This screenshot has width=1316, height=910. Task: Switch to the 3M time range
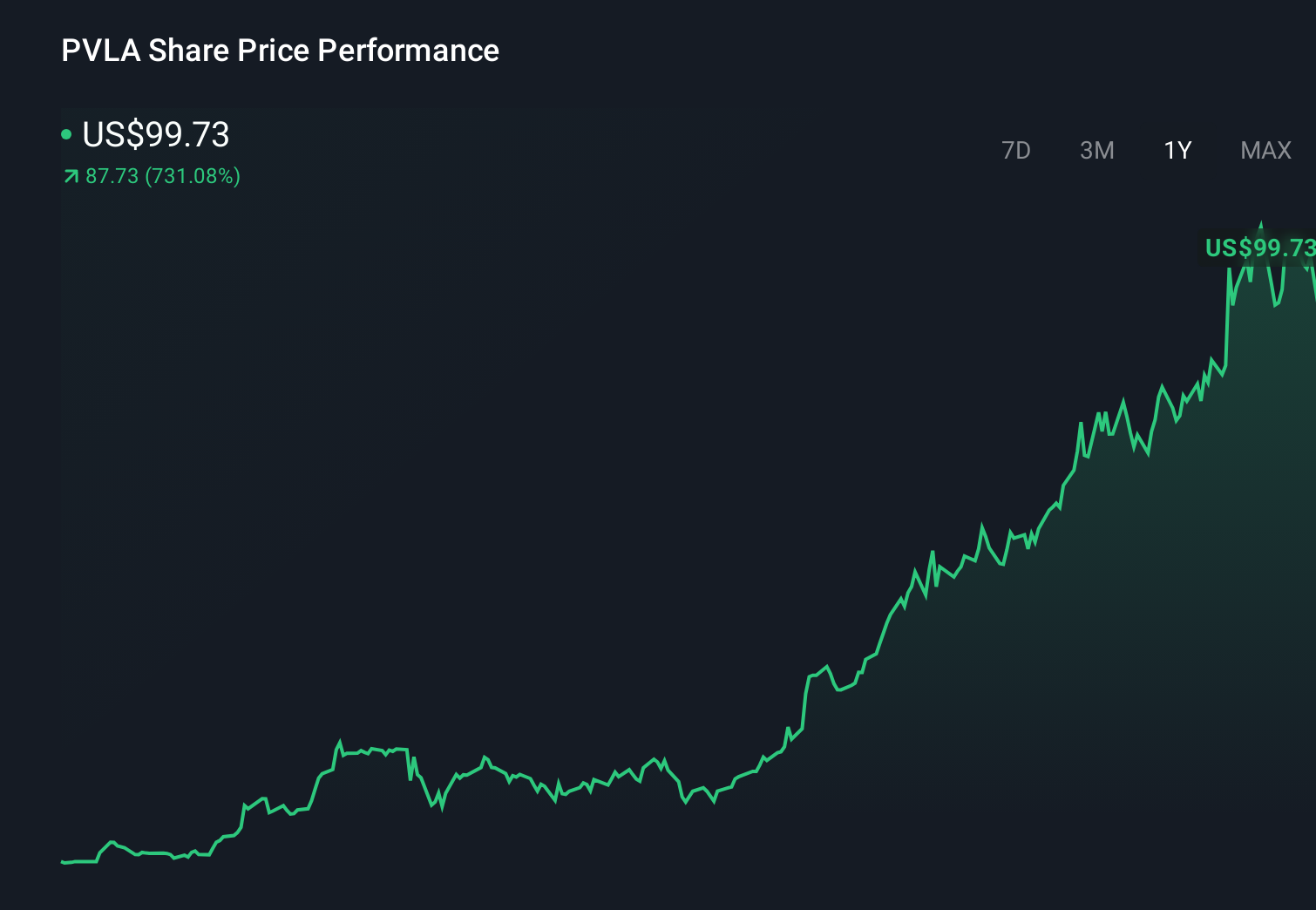[x=1096, y=150]
